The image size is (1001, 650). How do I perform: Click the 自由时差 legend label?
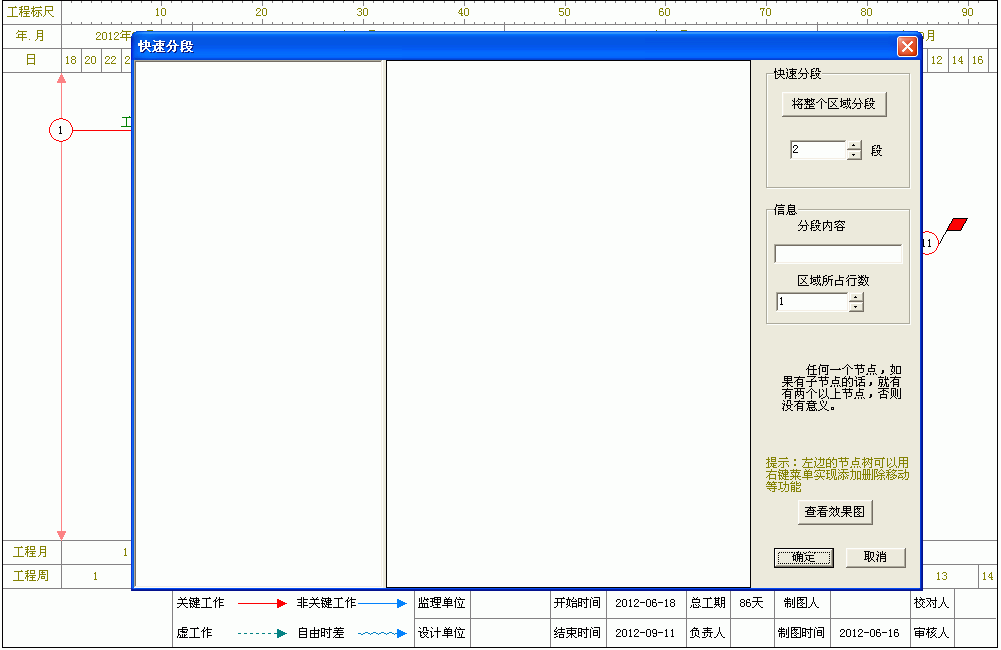coord(320,633)
